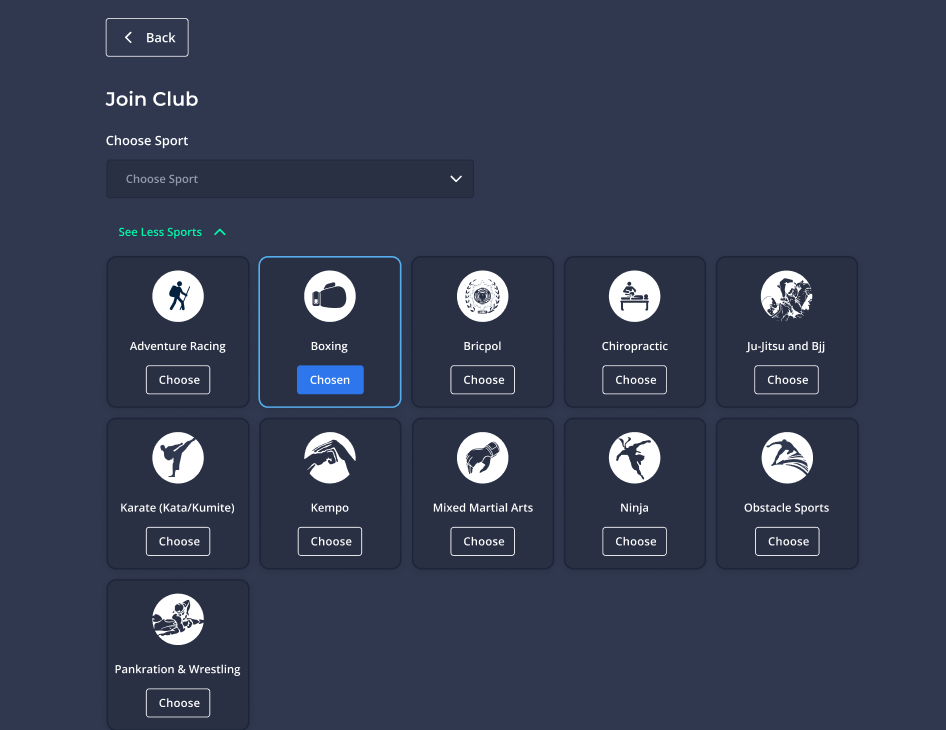Click the Ju-Jitsu and Bjj label
This screenshot has height=730, width=946.
[x=786, y=346]
